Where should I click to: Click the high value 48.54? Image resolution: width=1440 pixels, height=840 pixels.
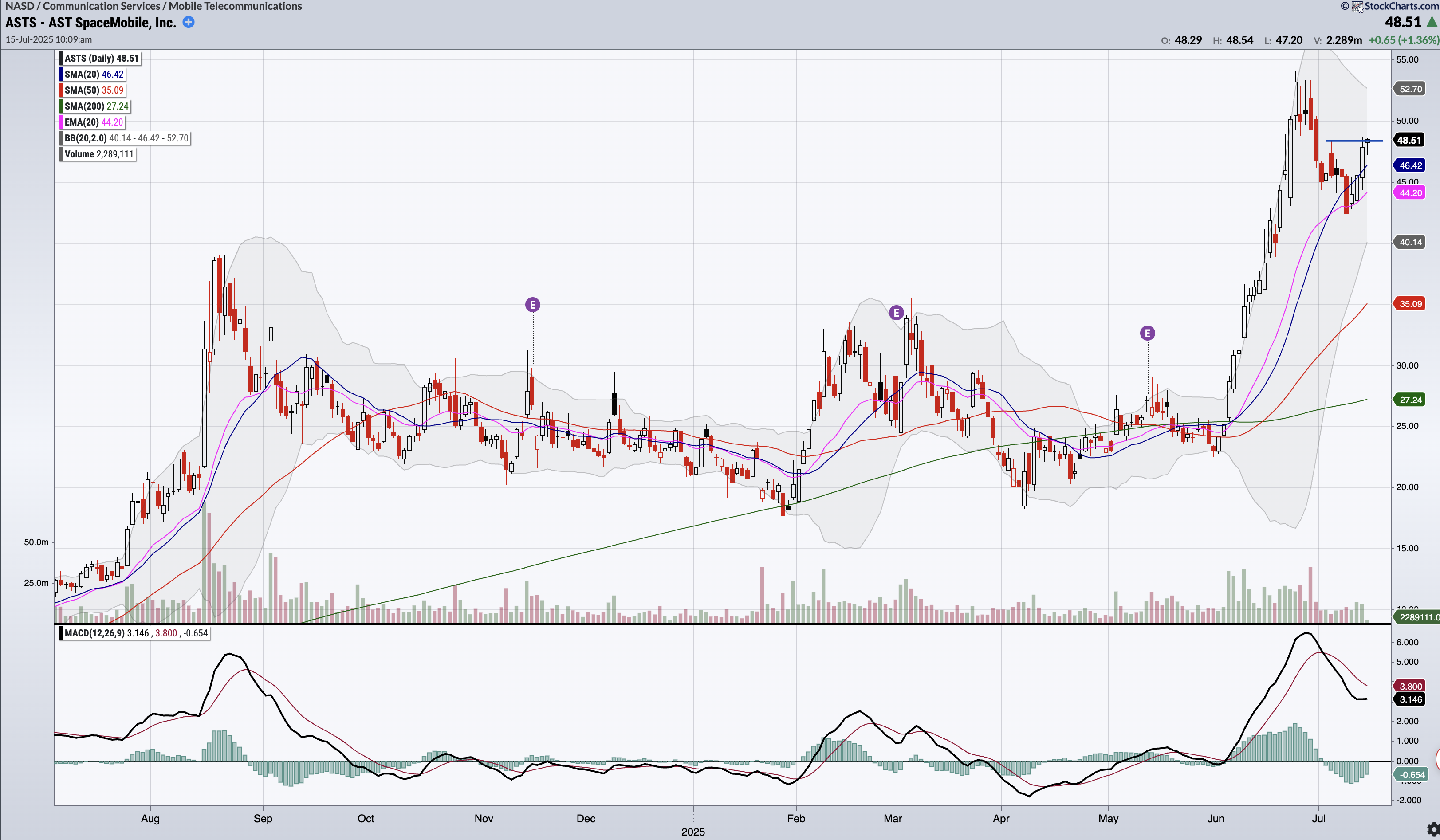click(x=1239, y=40)
